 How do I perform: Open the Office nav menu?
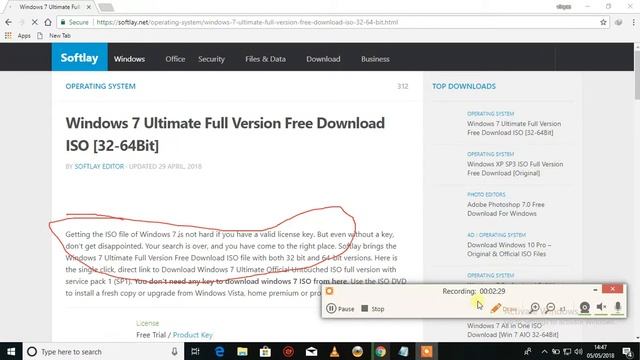coord(175,59)
